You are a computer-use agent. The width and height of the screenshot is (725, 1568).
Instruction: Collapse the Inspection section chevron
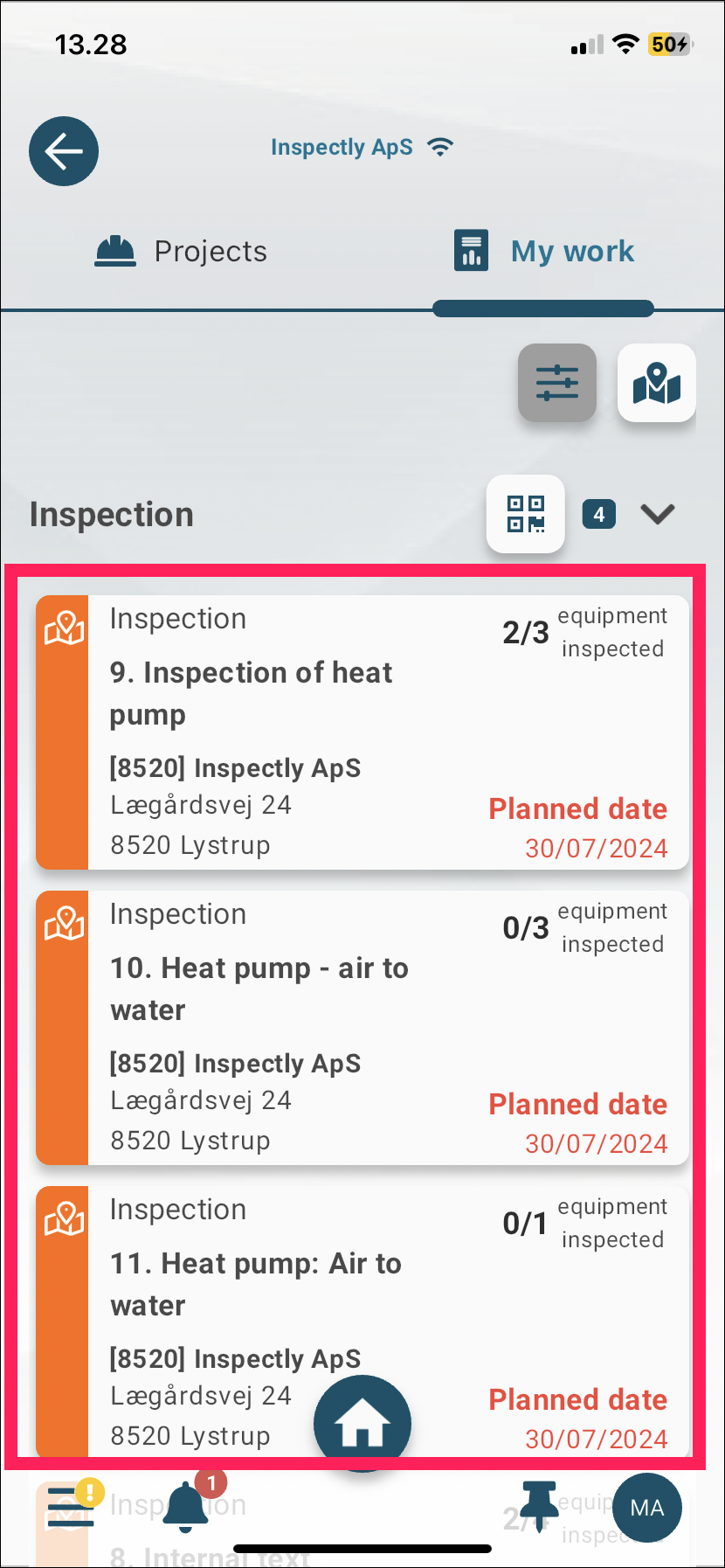pos(658,514)
